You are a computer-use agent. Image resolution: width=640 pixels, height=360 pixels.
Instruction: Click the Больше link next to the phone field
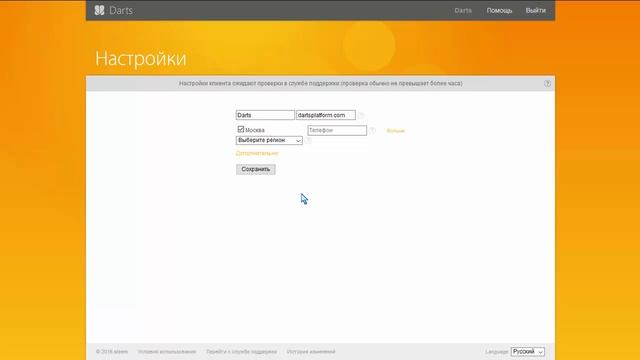pos(396,131)
